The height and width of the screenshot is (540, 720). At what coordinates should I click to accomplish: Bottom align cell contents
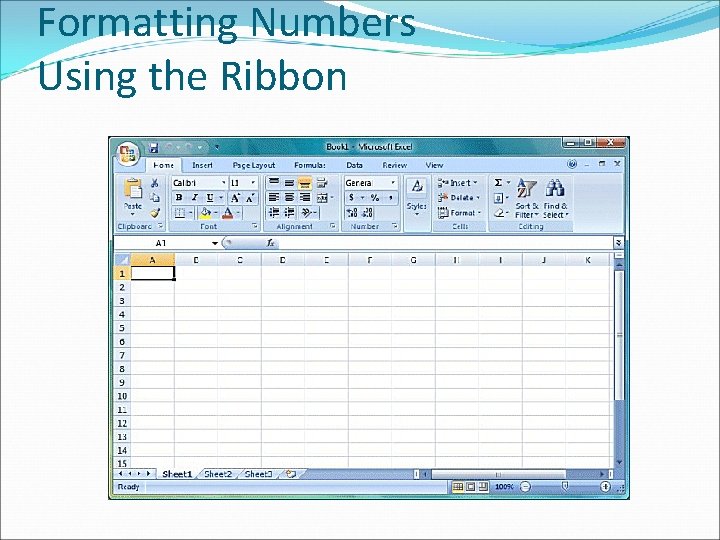[305, 183]
